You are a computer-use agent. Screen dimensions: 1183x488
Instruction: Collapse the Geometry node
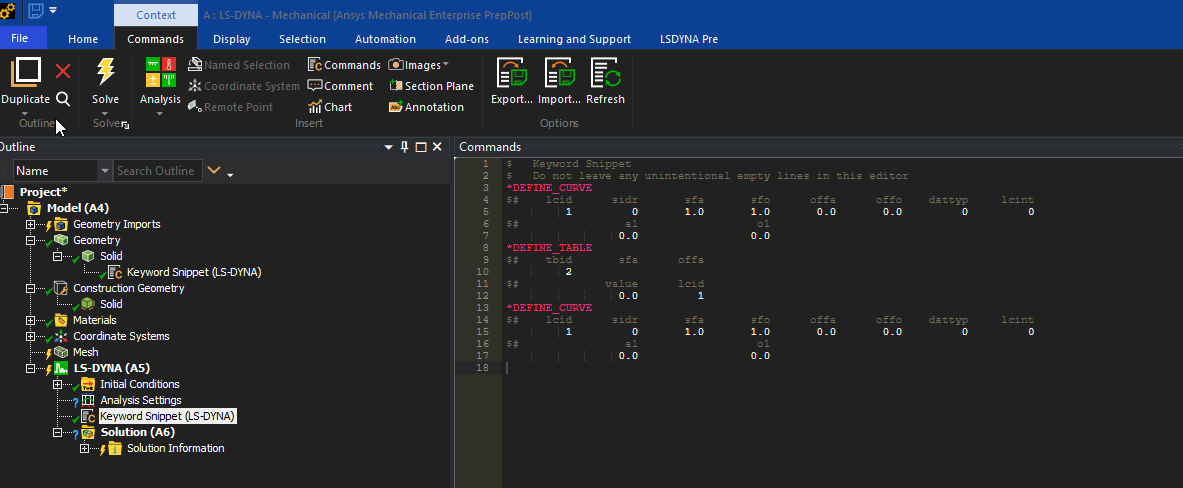(x=31, y=241)
